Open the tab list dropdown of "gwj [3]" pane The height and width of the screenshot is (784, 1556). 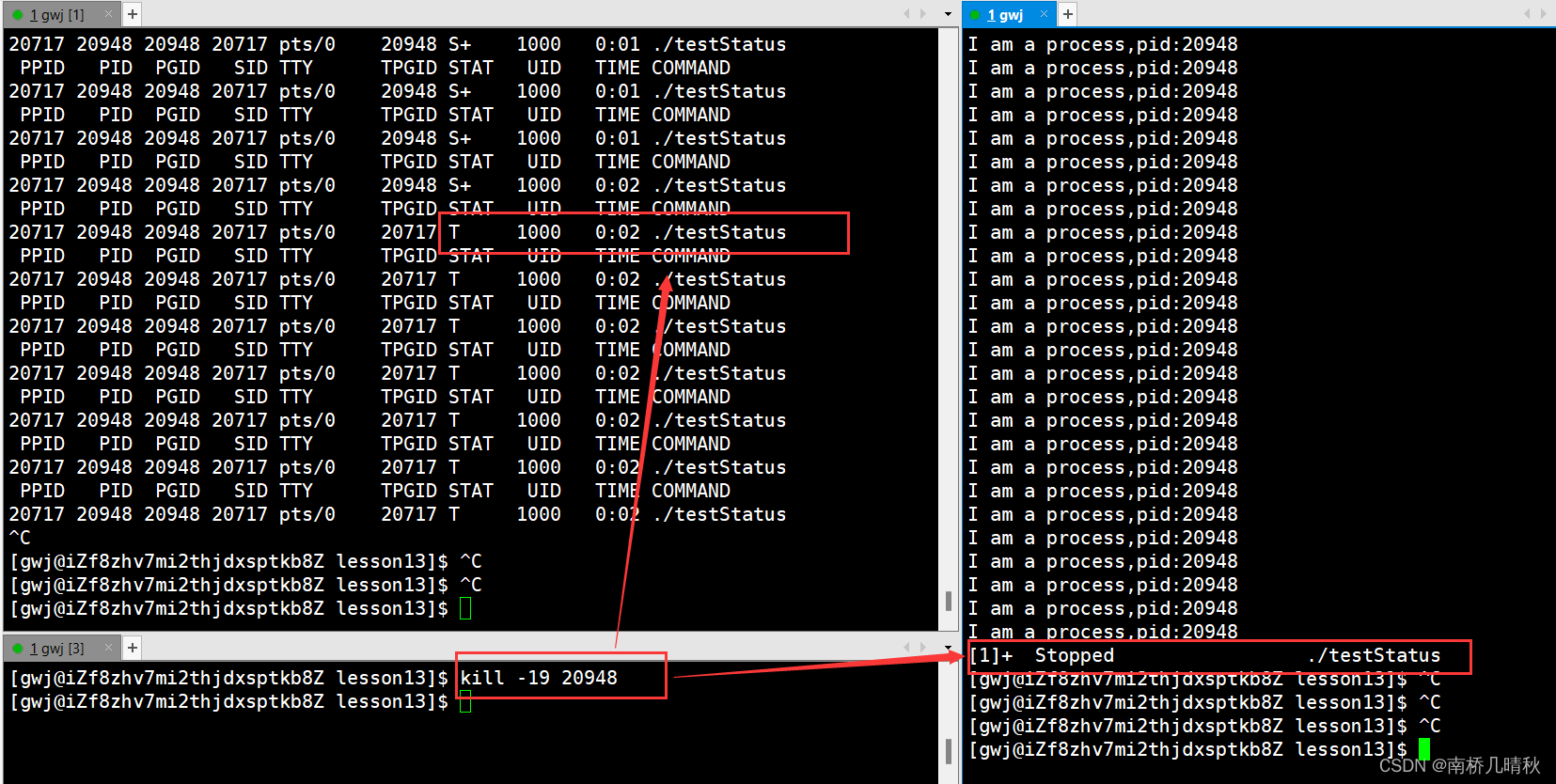pos(948,648)
